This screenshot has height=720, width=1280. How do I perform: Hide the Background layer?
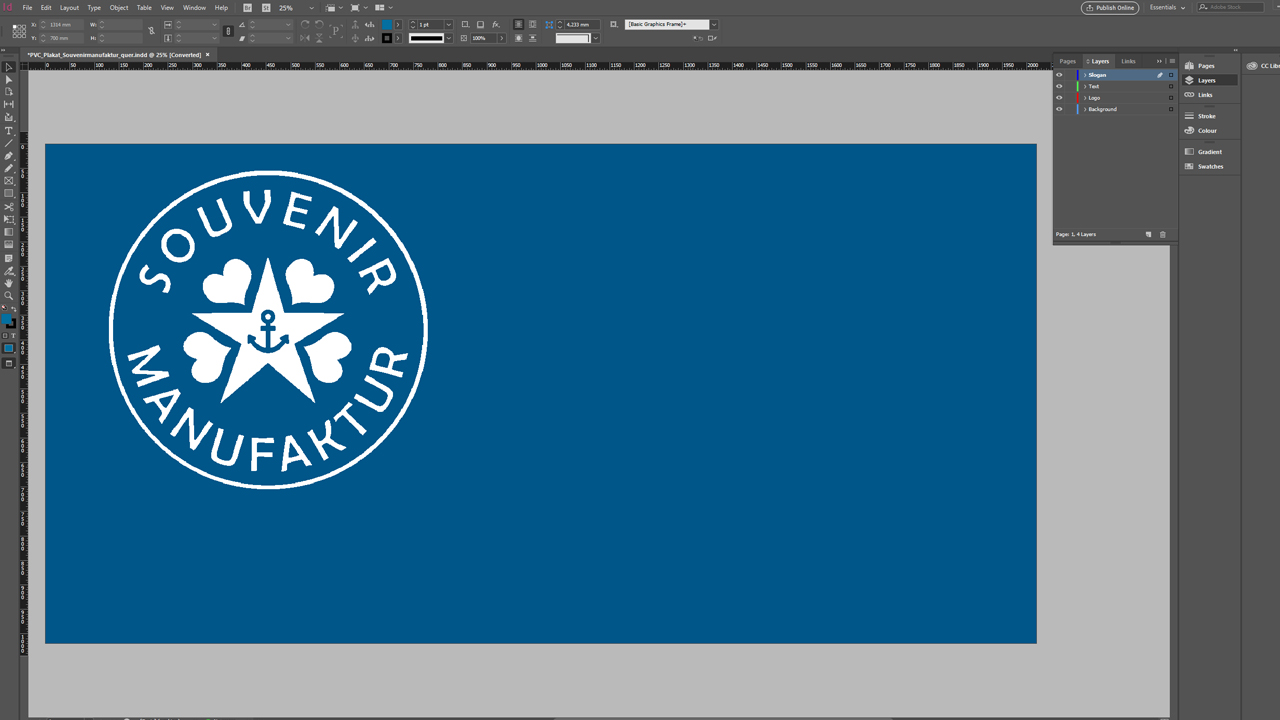click(x=1059, y=109)
